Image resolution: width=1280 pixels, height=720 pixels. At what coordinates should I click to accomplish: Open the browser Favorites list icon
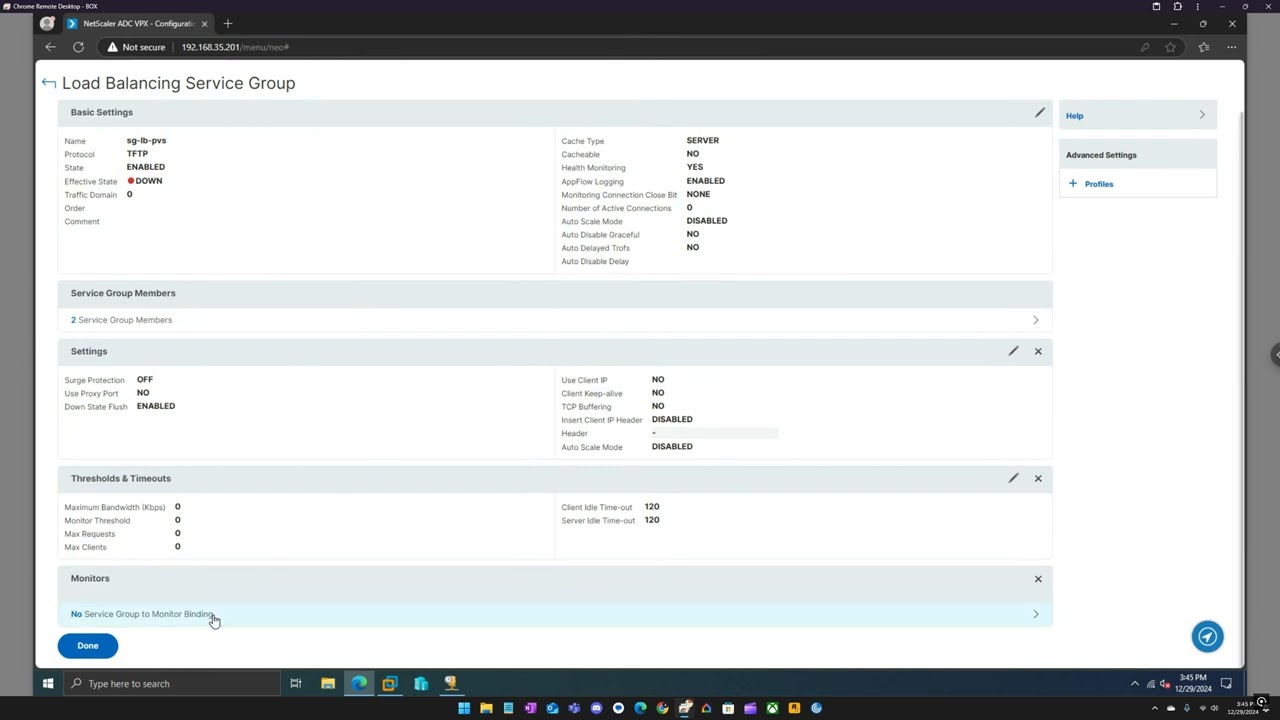pyautogui.click(x=1204, y=47)
